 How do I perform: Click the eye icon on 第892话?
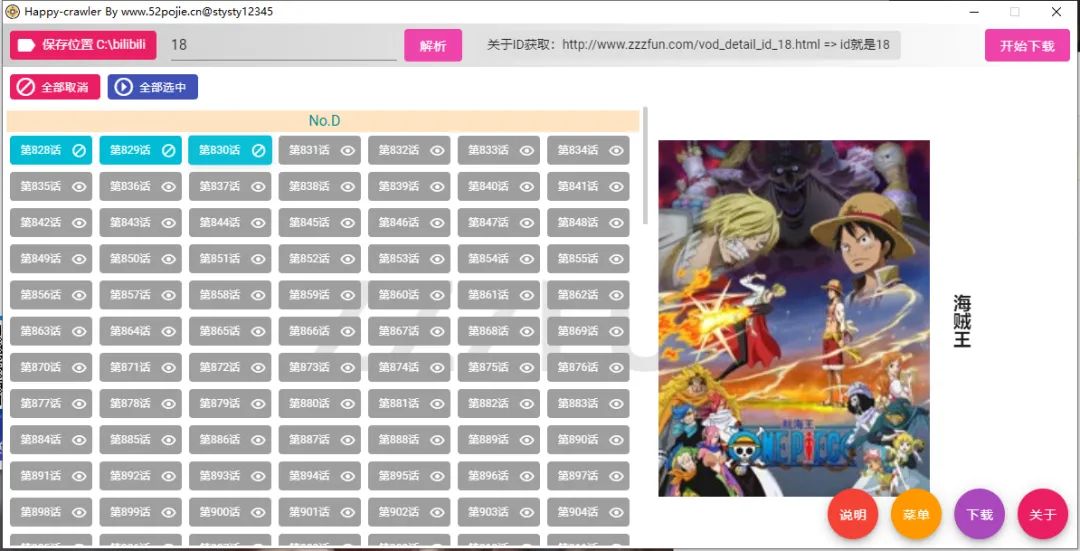coord(169,476)
